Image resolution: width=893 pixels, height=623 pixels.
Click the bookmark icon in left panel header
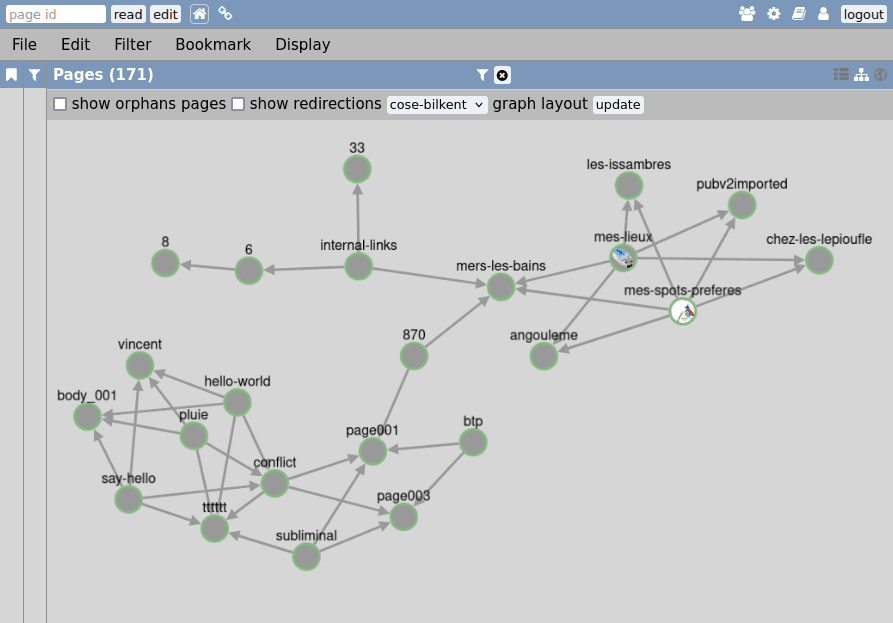(11, 75)
